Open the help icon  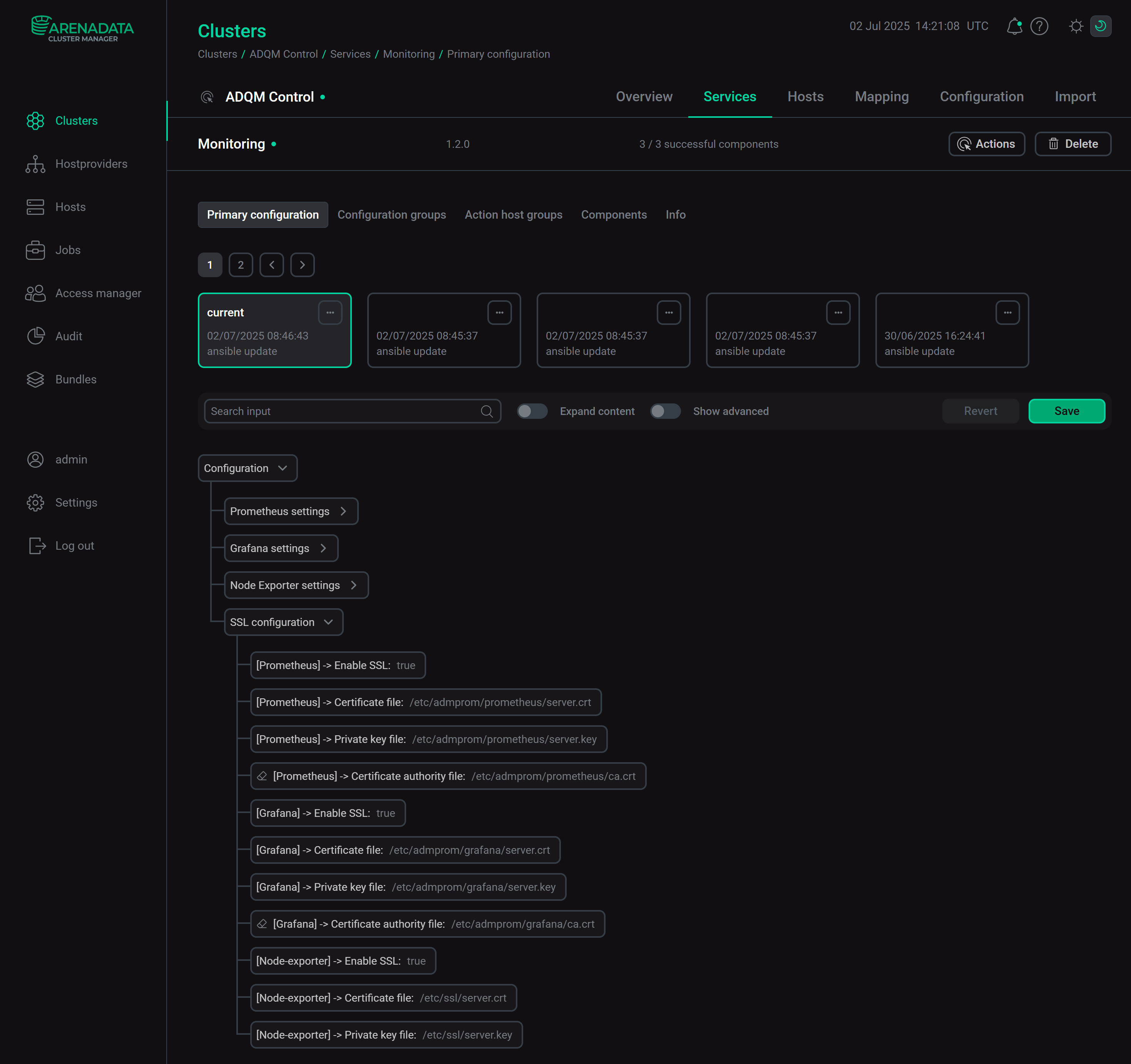[x=1040, y=26]
